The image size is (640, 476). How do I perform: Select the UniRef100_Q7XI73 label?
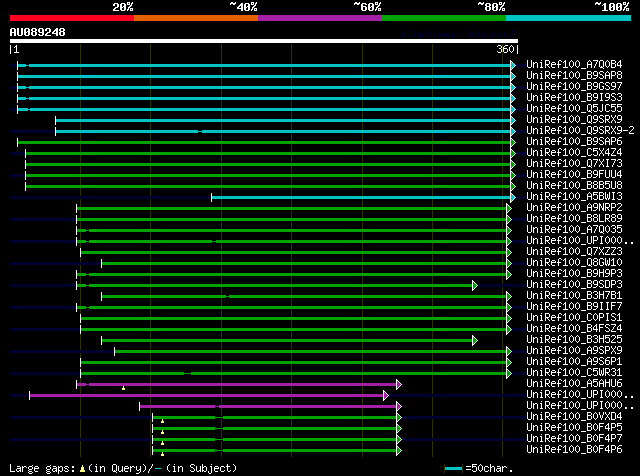[574, 163]
